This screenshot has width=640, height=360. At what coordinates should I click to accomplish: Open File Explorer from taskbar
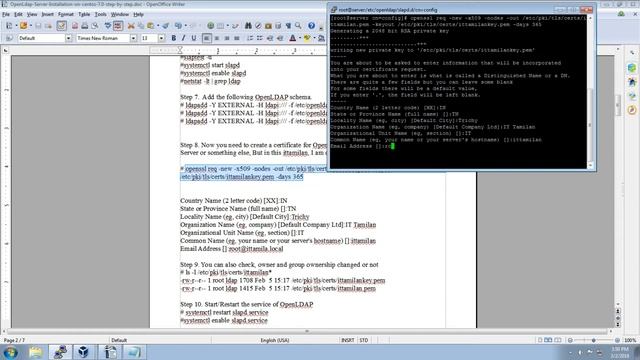coord(36,352)
